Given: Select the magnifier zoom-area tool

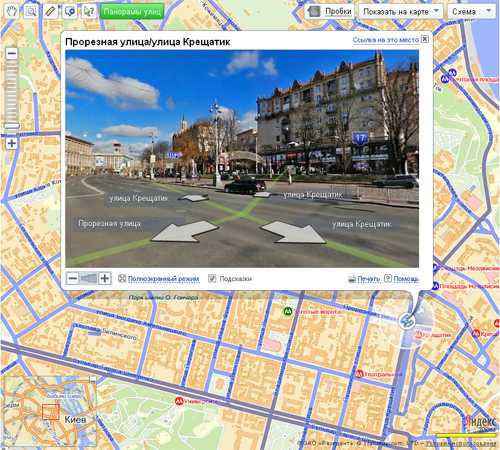Looking at the screenshot, I should click(x=31, y=11).
